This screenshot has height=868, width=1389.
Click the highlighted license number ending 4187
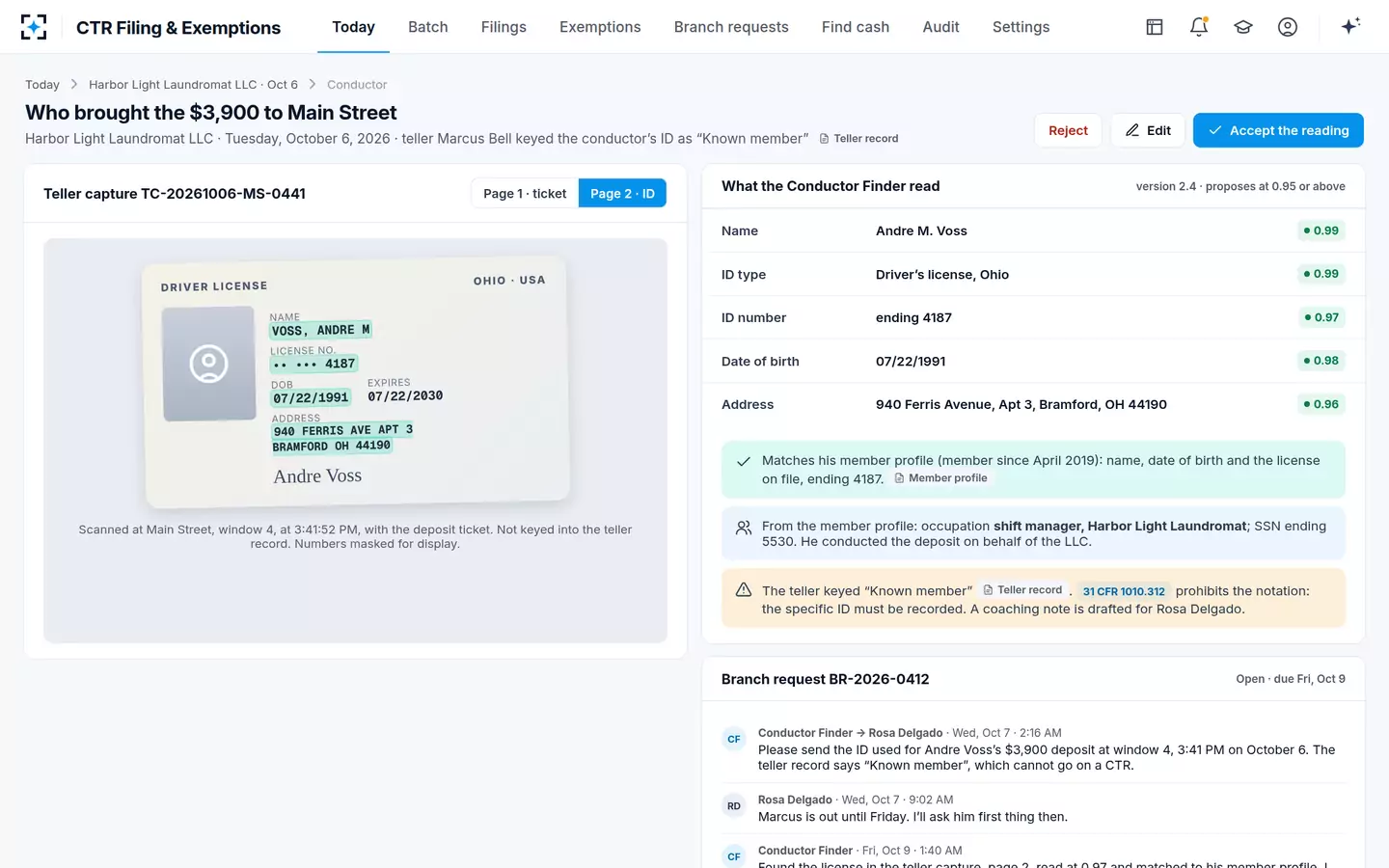[x=313, y=364]
